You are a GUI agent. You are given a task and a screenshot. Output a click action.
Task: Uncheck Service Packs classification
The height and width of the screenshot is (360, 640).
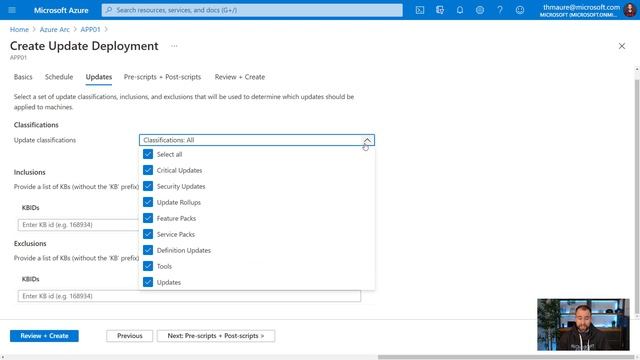[x=148, y=234]
